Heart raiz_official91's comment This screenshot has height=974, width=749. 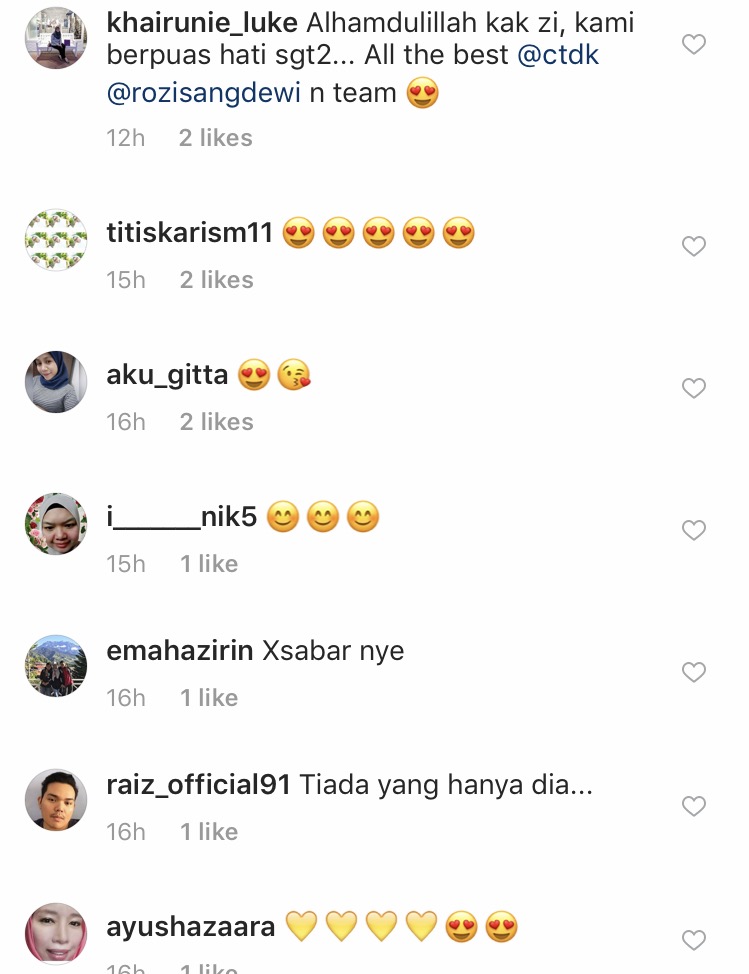tap(694, 806)
